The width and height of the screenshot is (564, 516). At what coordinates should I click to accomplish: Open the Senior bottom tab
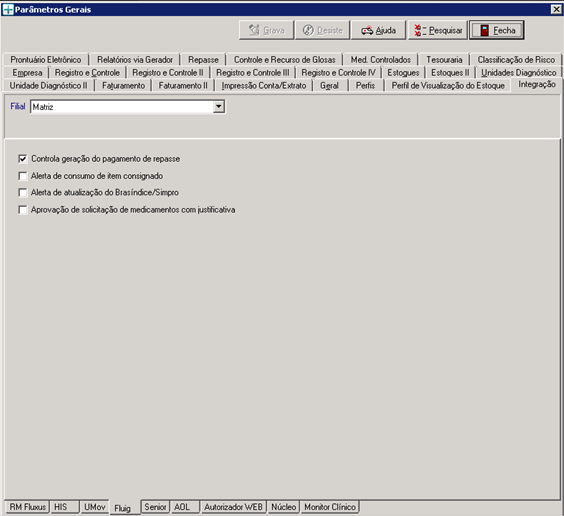(155, 507)
